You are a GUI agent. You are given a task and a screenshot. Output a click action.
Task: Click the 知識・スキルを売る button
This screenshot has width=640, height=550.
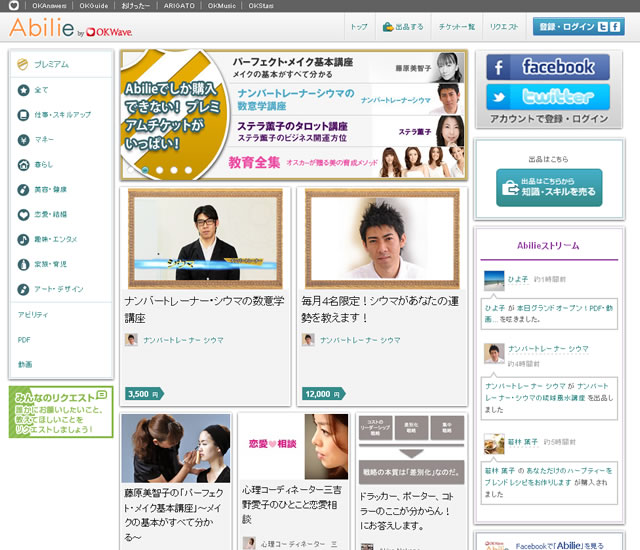pyautogui.click(x=549, y=188)
